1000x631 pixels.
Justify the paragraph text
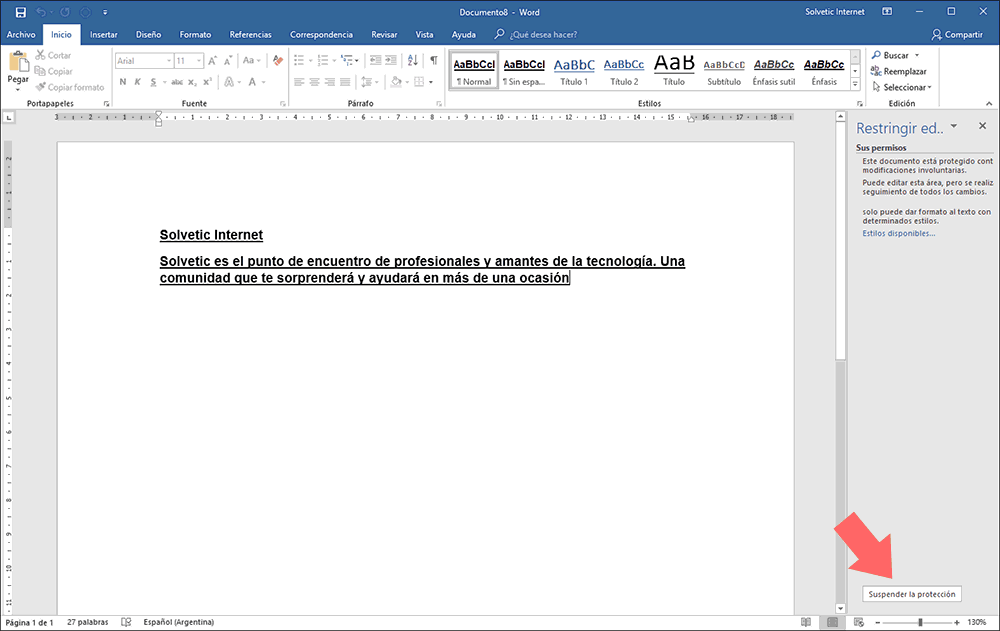(x=345, y=82)
